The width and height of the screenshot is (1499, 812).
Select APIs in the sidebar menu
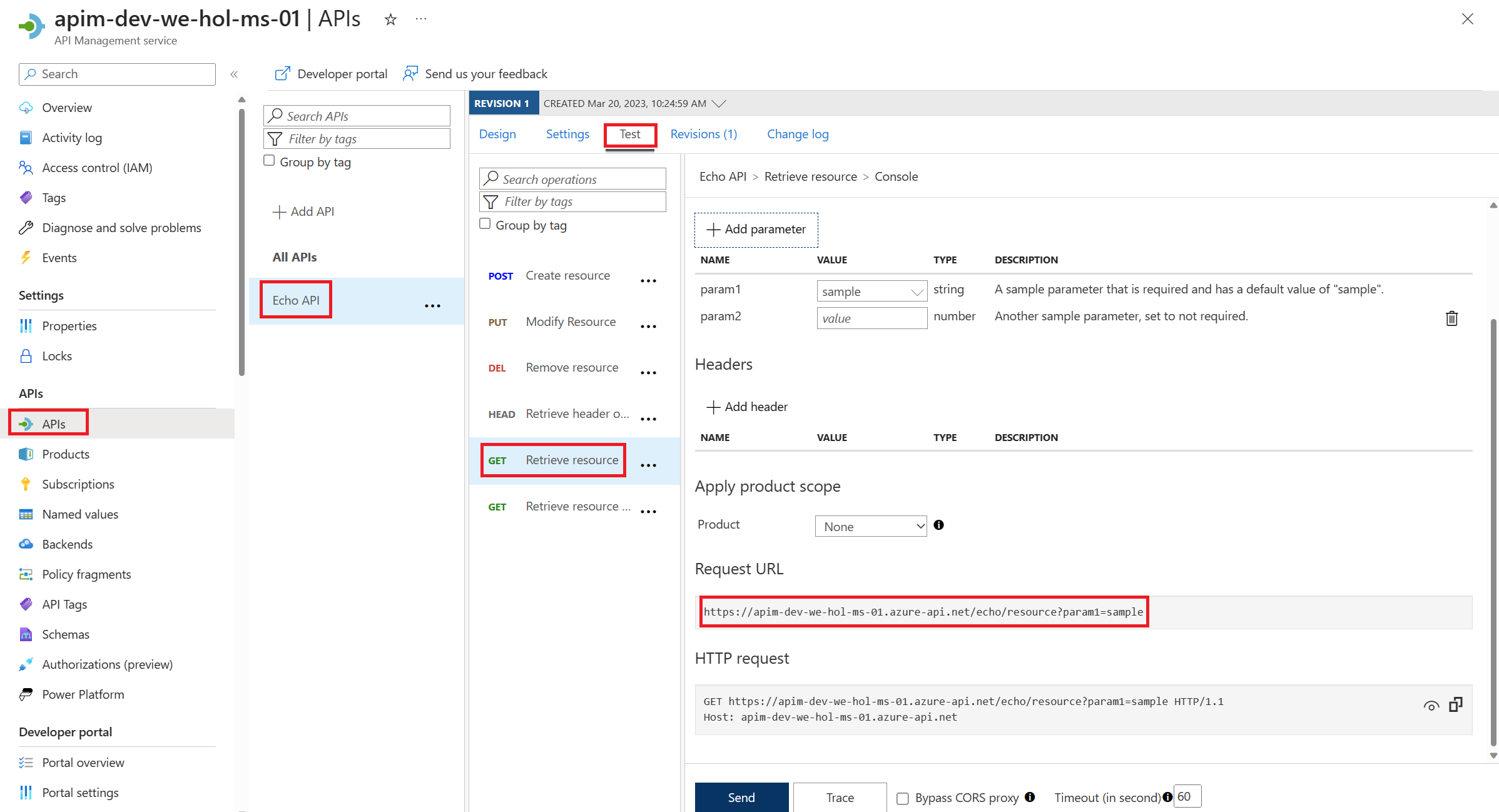[118, 424]
